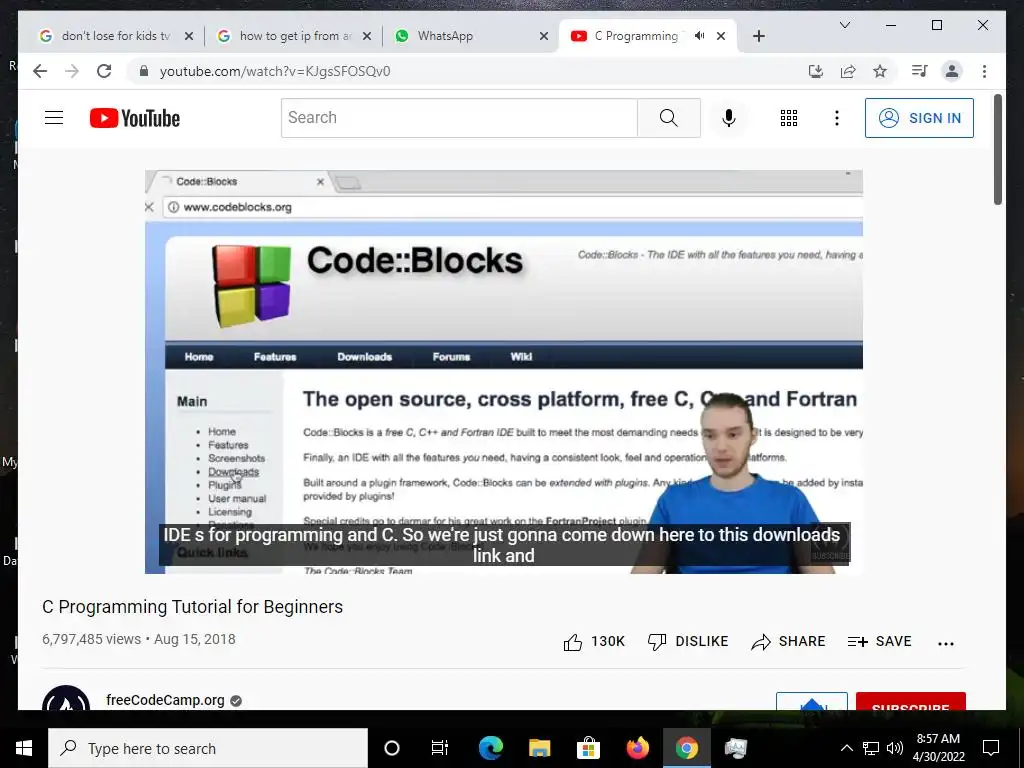The image size is (1024, 768).
Task: Click the SIGN IN button
Action: point(919,118)
